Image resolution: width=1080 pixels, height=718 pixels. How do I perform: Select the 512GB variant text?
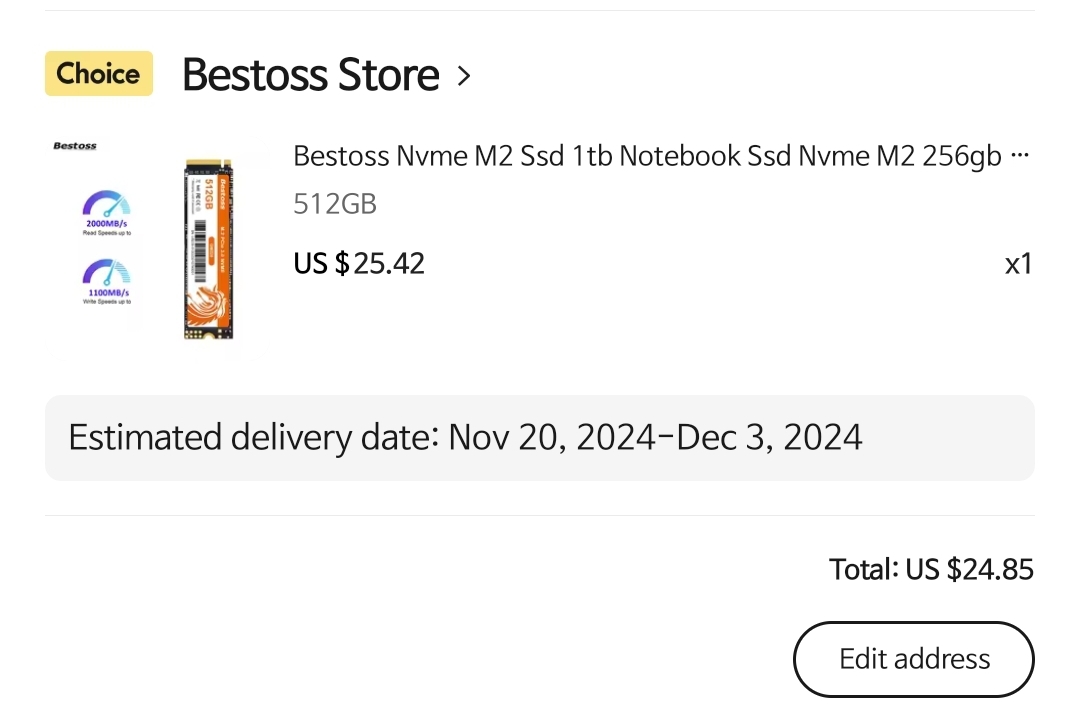(x=335, y=204)
